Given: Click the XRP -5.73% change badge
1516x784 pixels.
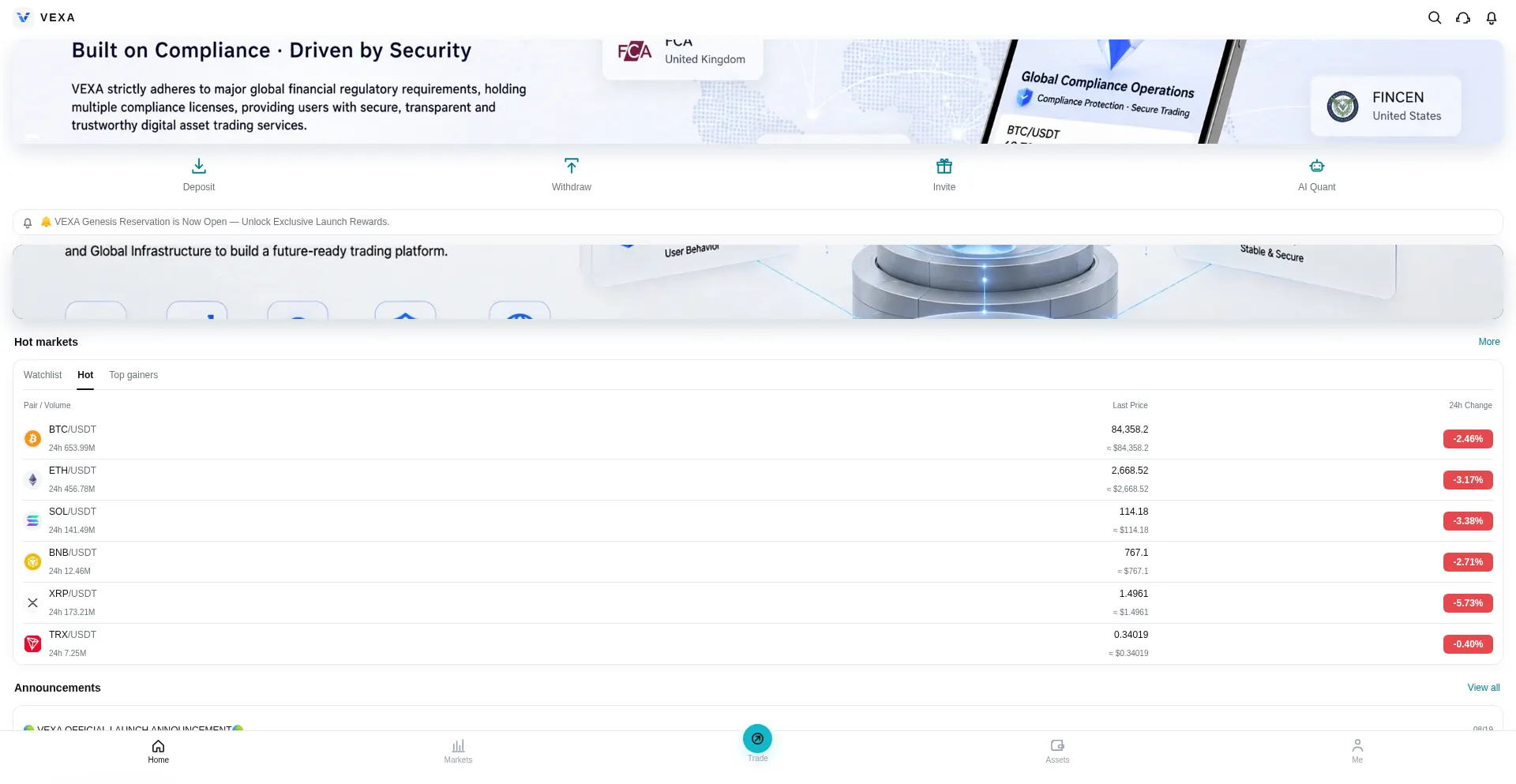Looking at the screenshot, I should [1468, 603].
